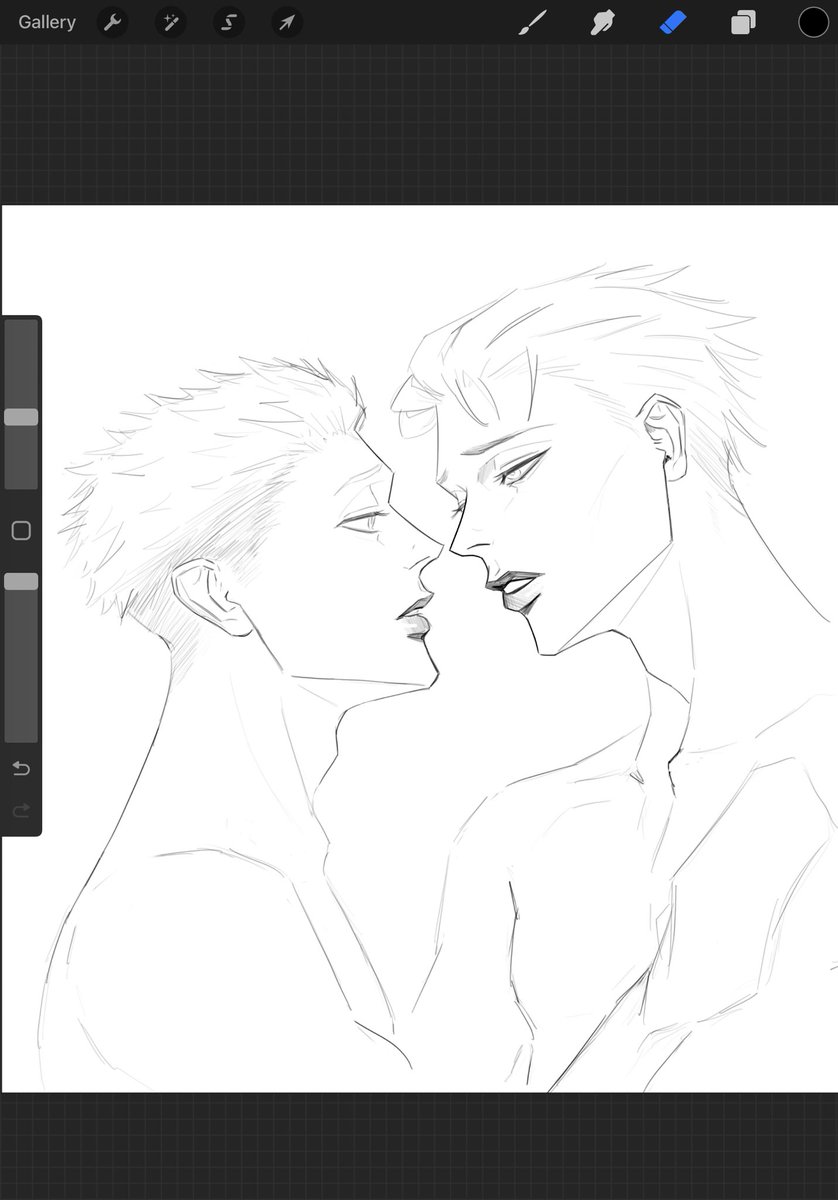The image size is (838, 1200).
Task: Adjust the brush size slider
Action: pyautogui.click(x=21, y=417)
